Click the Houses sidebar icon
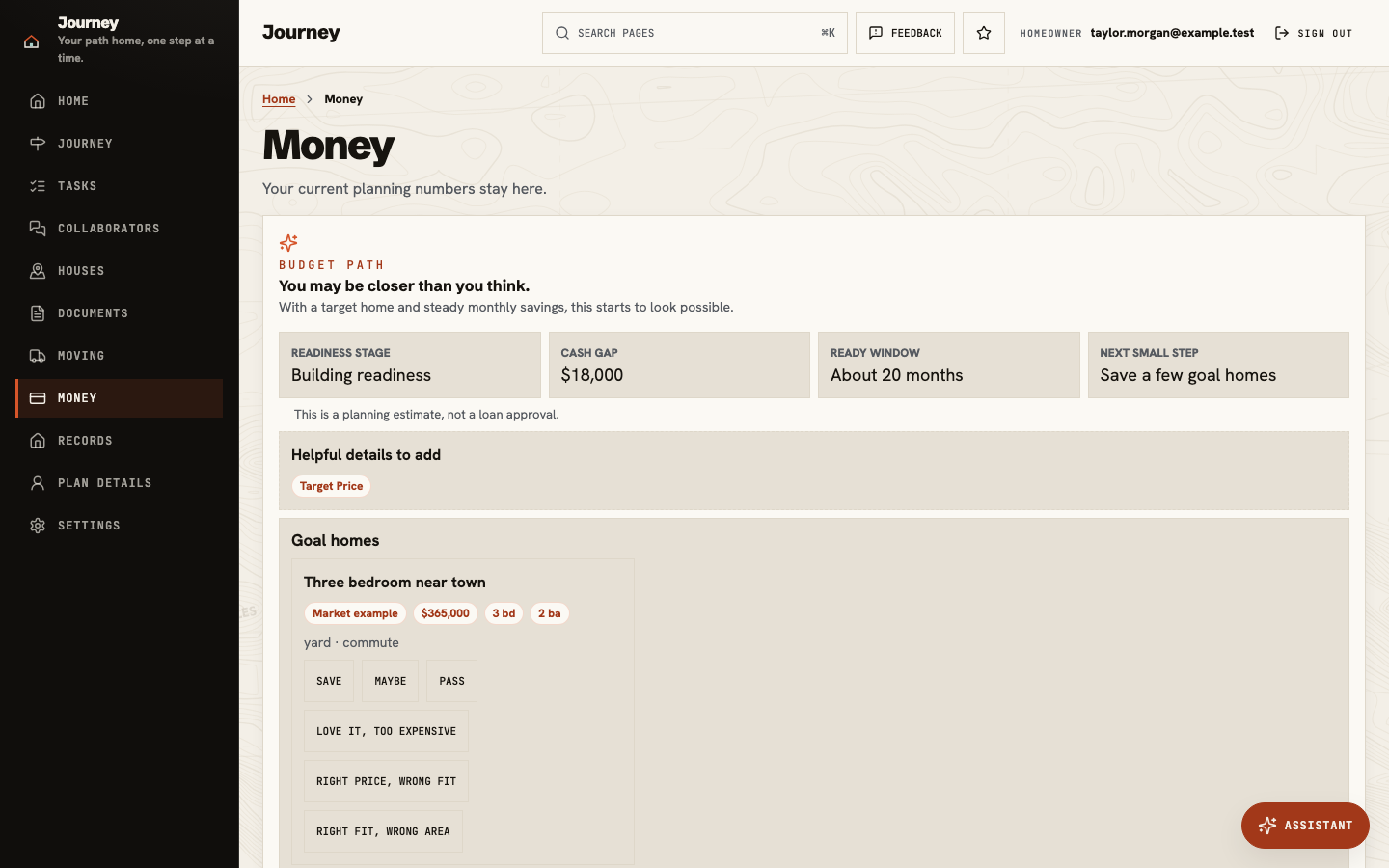The image size is (1389, 868). pyautogui.click(x=38, y=271)
